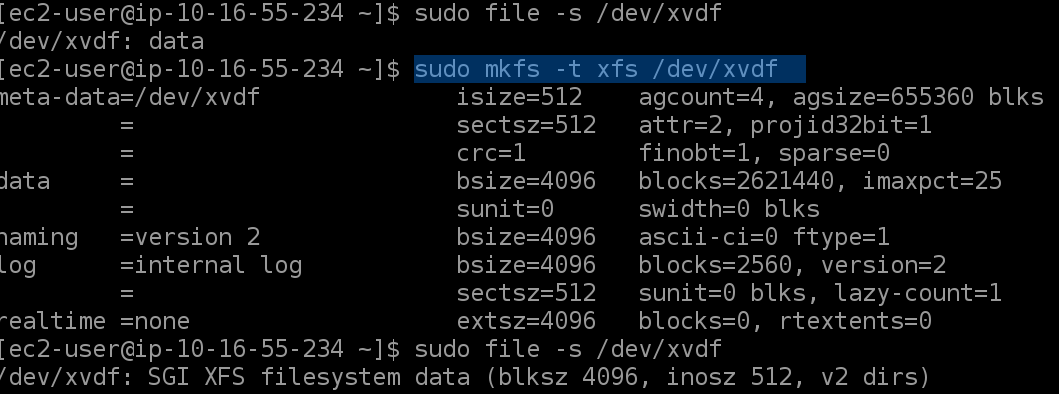The image size is (1059, 394).
Task: Click the 'sunit=0' value in data section
Action: tap(505, 209)
